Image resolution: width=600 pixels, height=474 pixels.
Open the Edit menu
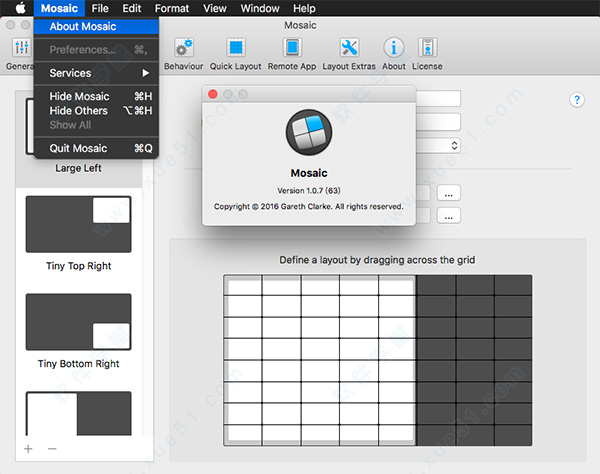click(x=132, y=8)
